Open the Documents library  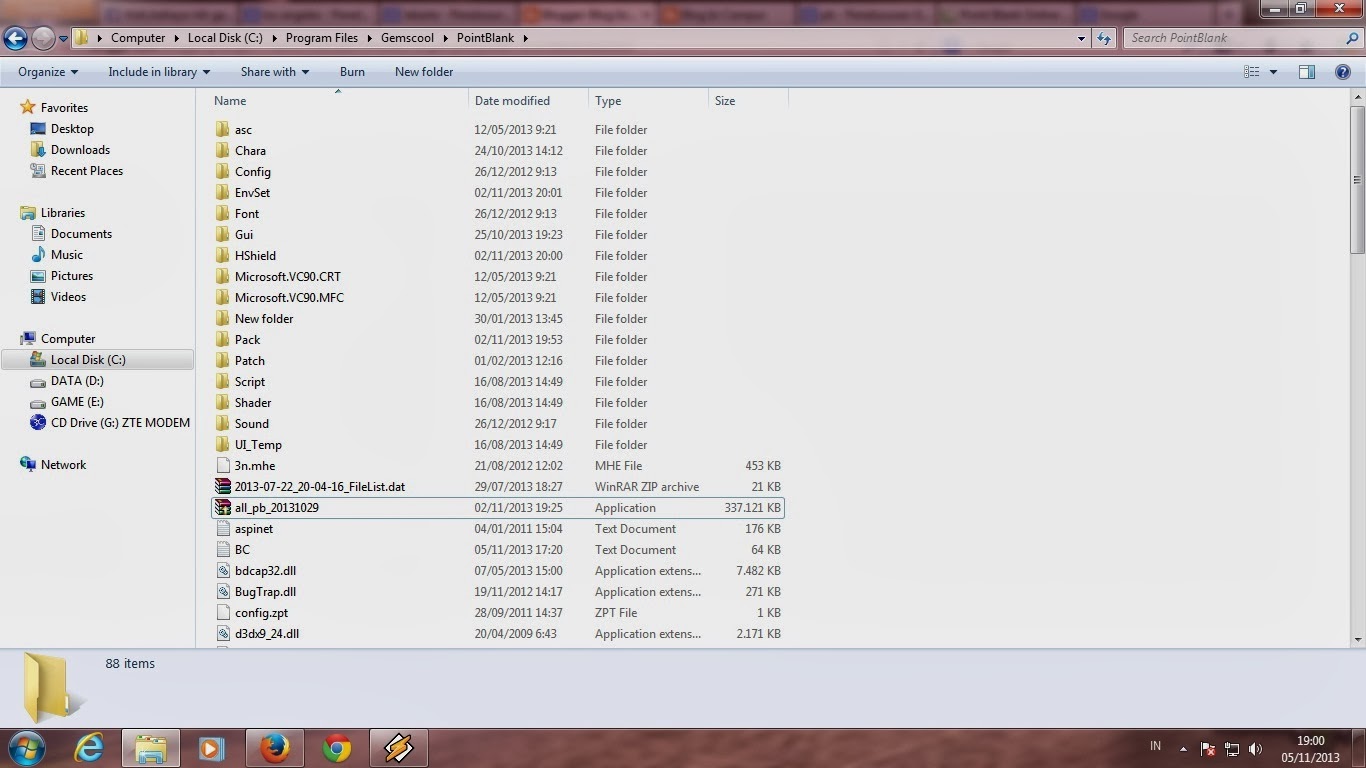(81, 234)
